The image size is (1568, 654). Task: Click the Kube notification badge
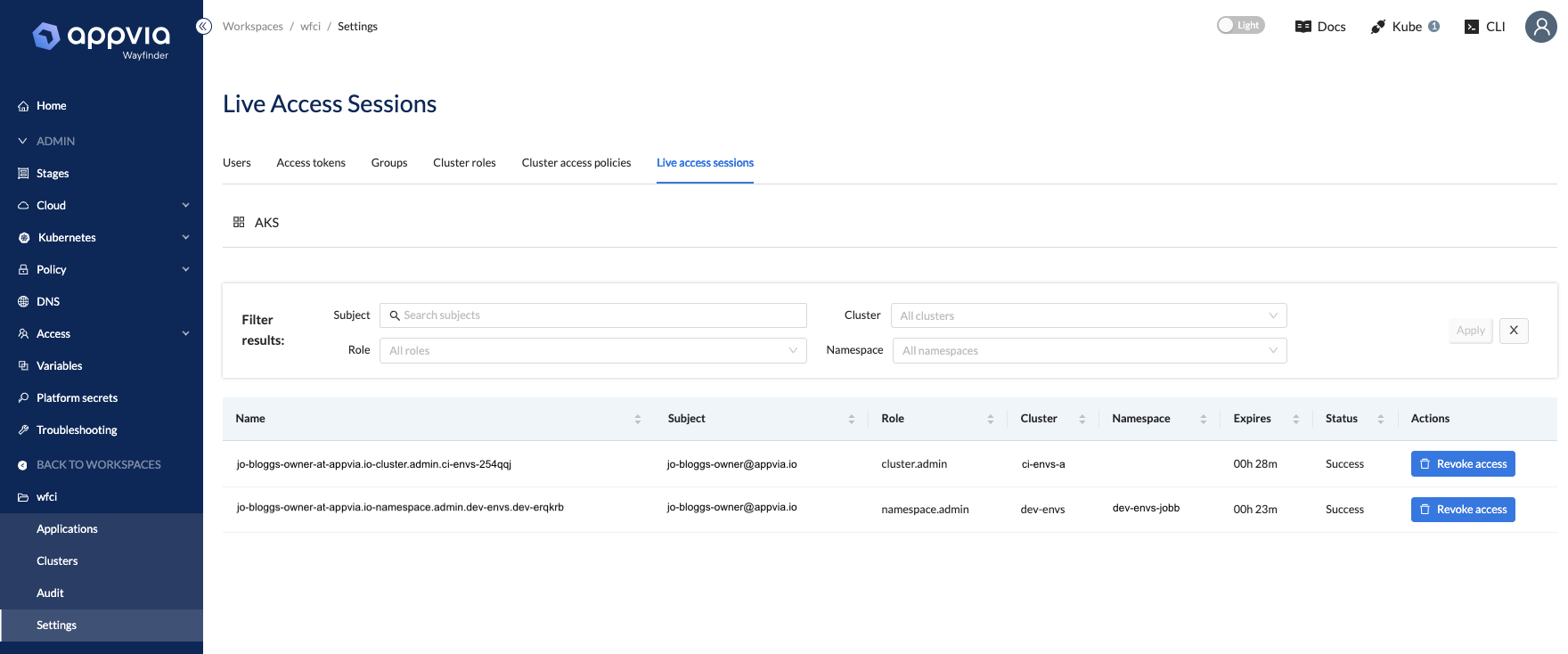(1433, 27)
